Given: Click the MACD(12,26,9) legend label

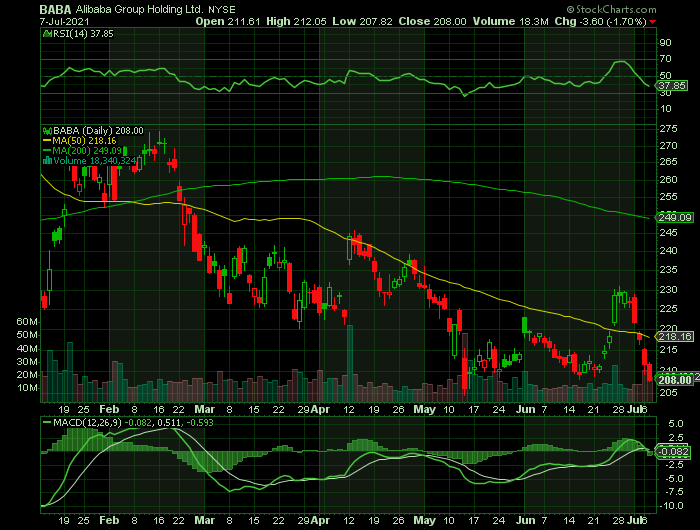Looking at the screenshot, I should [x=87, y=422].
